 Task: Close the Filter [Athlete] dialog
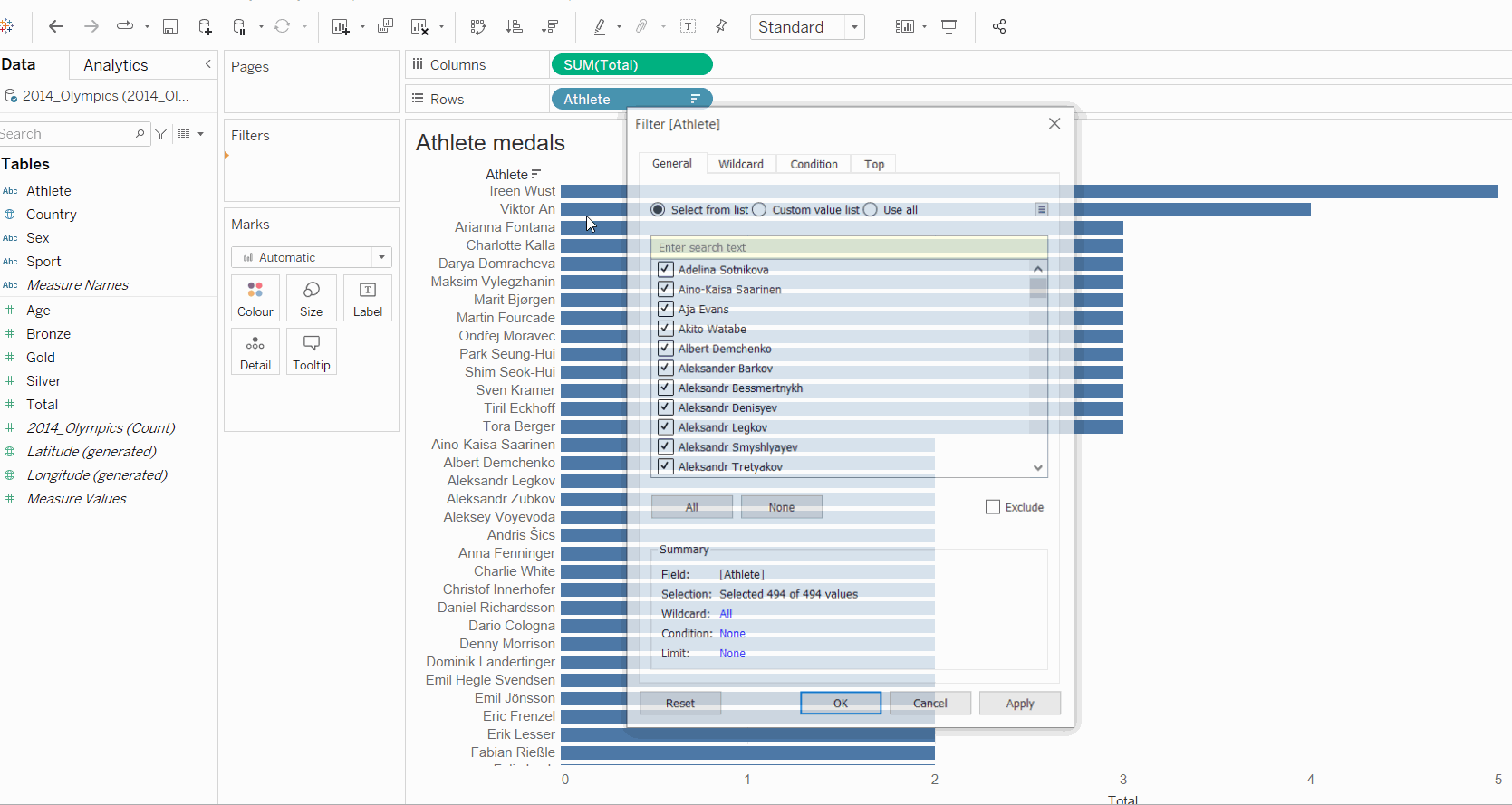(x=1055, y=123)
